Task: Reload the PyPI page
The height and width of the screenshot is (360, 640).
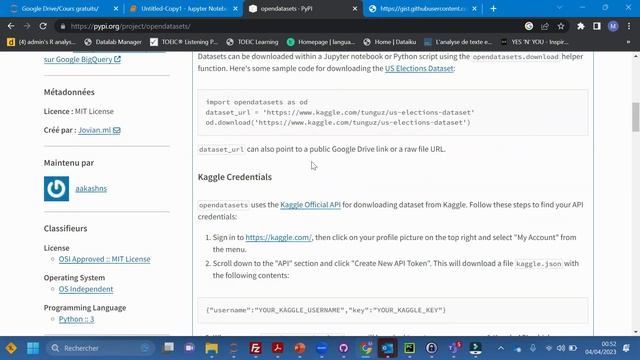Action: tap(43, 26)
